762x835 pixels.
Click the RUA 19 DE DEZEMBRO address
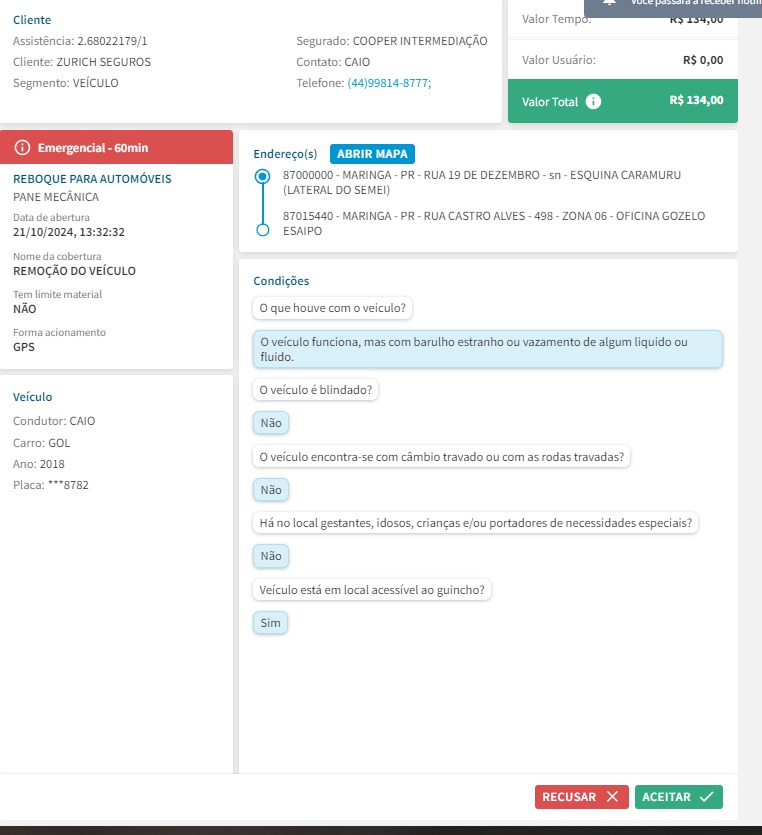tap(481, 182)
